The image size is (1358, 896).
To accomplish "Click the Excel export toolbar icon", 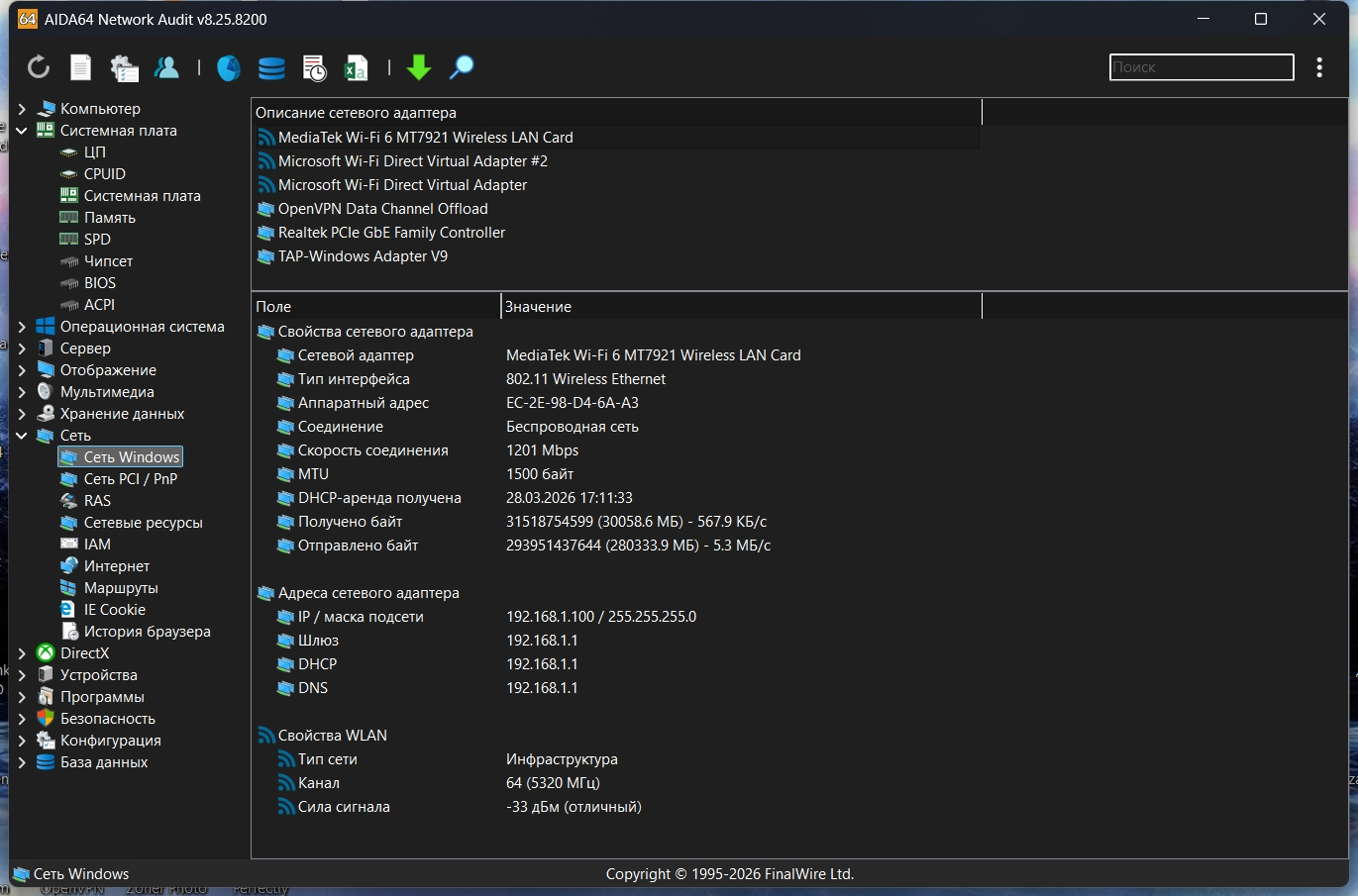I will click(x=356, y=67).
